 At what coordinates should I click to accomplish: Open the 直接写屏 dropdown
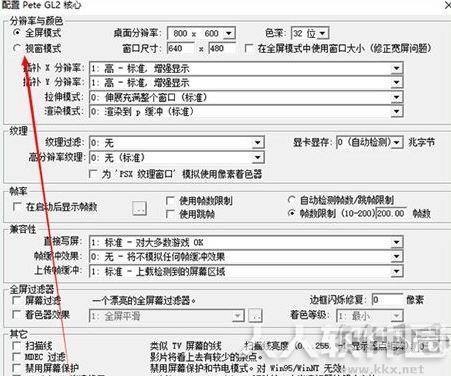click(246, 242)
